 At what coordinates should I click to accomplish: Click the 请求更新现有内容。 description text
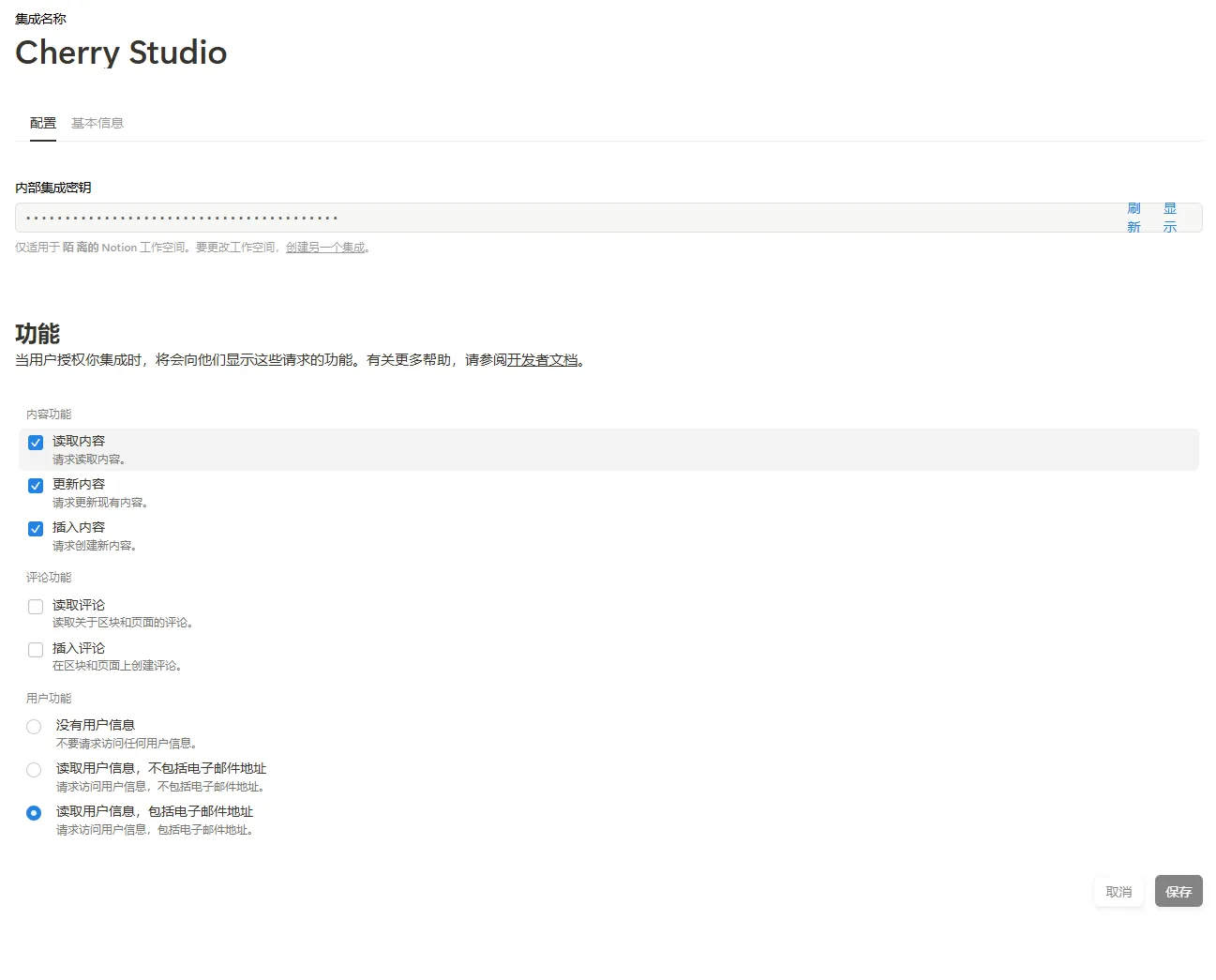pyautogui.click(x=100, y=503)
